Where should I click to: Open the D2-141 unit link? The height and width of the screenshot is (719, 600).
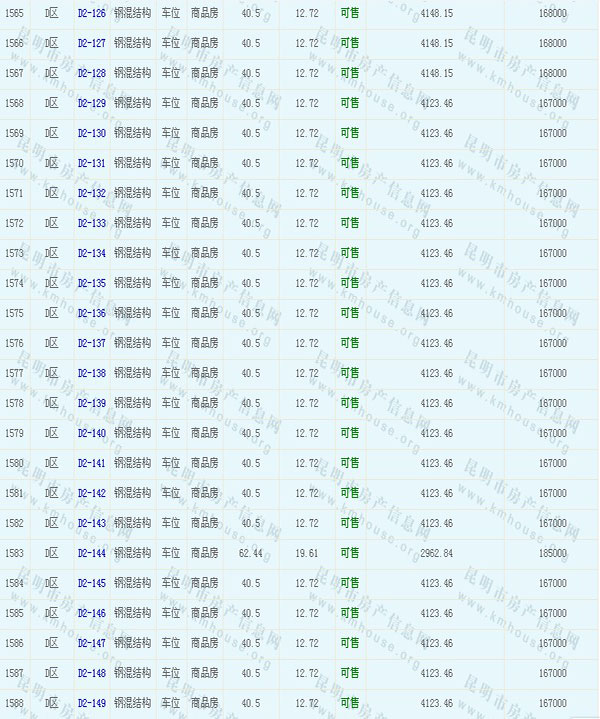(91, 464)
